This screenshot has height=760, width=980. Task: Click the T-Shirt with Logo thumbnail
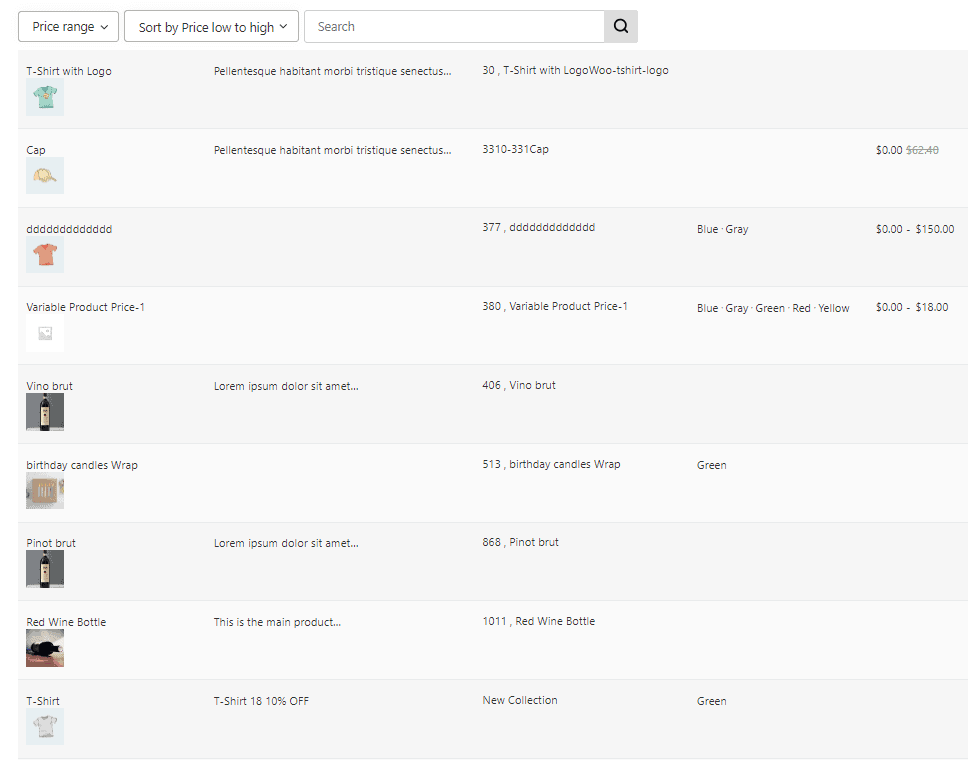coord(44,97)
